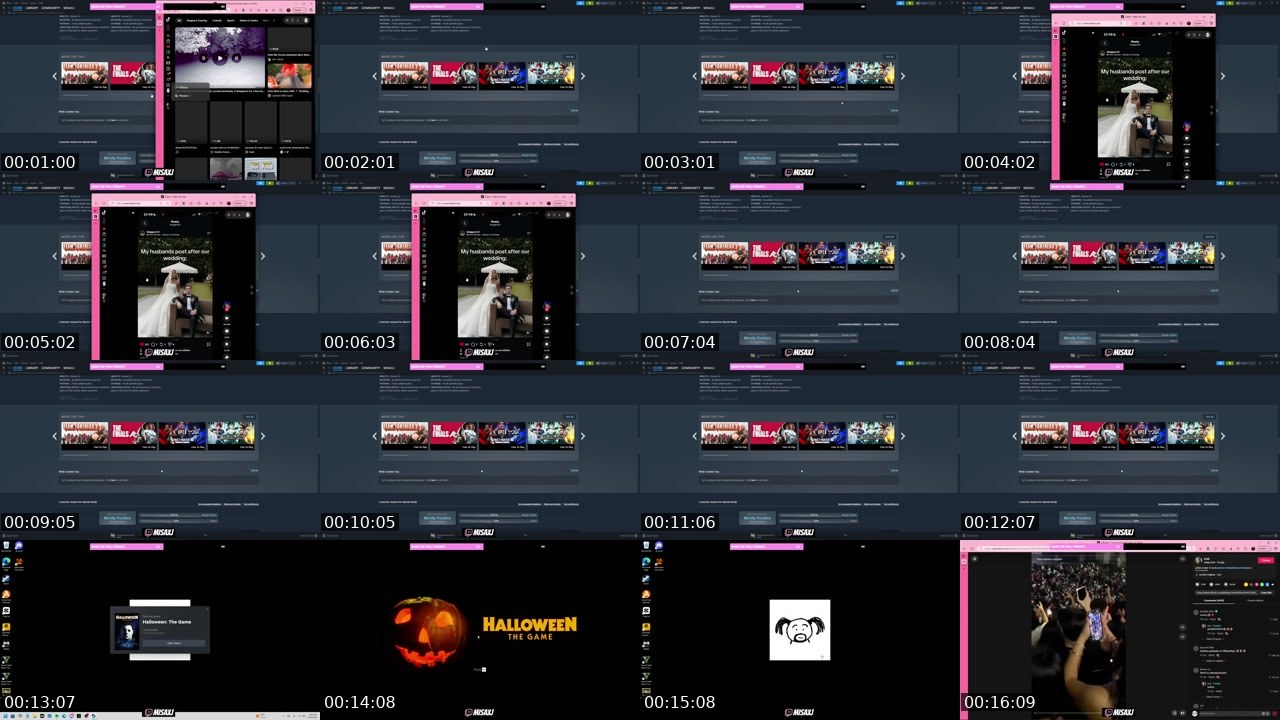
Task: Click "Mostly Positive" review summary in 00:02:01 frame
Action: 437,158
